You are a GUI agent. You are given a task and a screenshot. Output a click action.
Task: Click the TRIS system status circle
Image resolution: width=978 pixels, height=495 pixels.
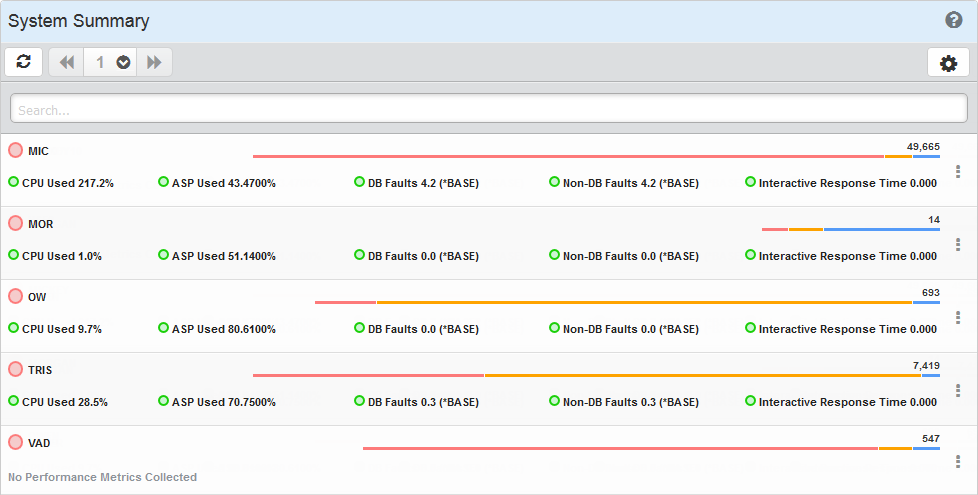point(15,369)
